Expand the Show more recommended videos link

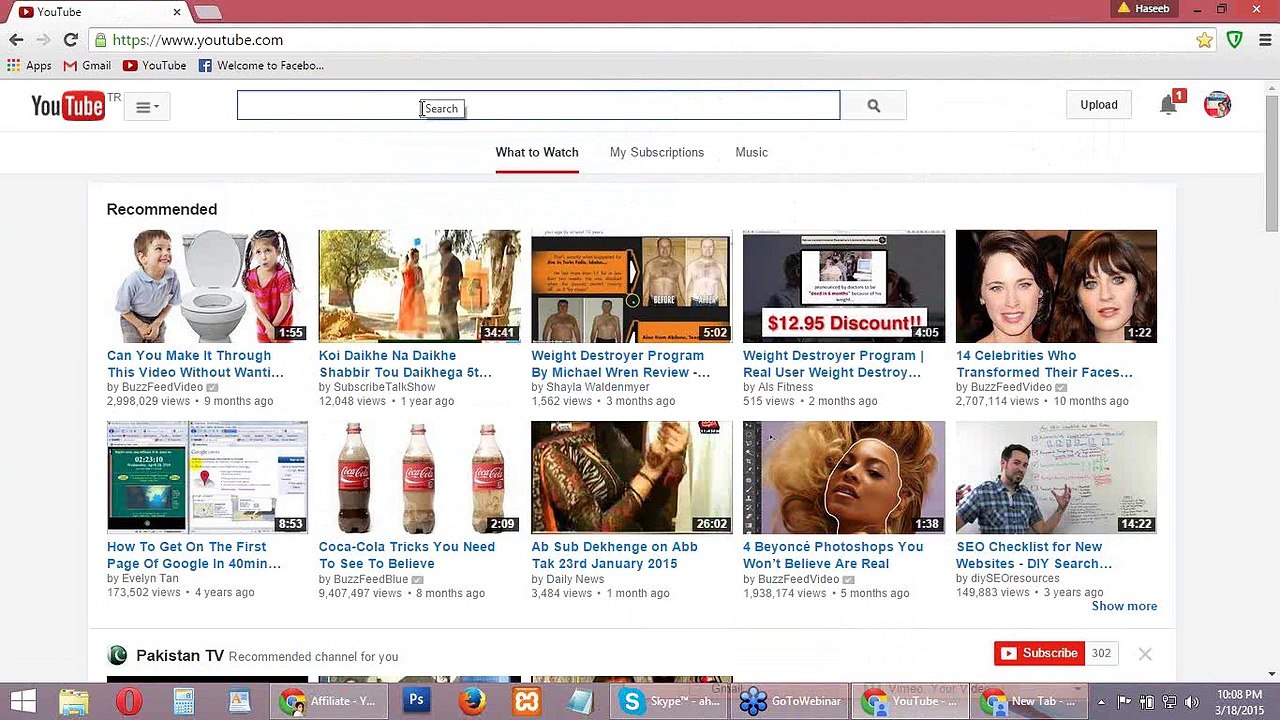click(1124, 606)
